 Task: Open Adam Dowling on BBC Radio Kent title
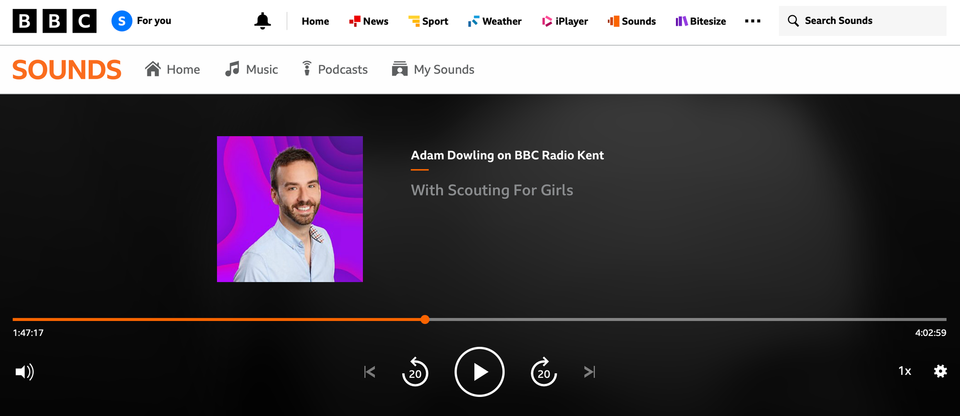pyautogui.click(x=508, y=155)
